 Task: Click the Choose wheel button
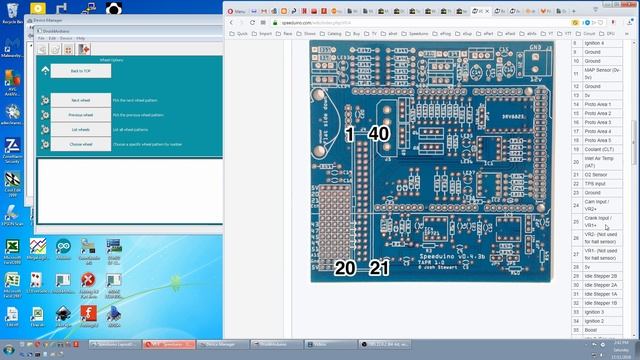click(81, 144)
